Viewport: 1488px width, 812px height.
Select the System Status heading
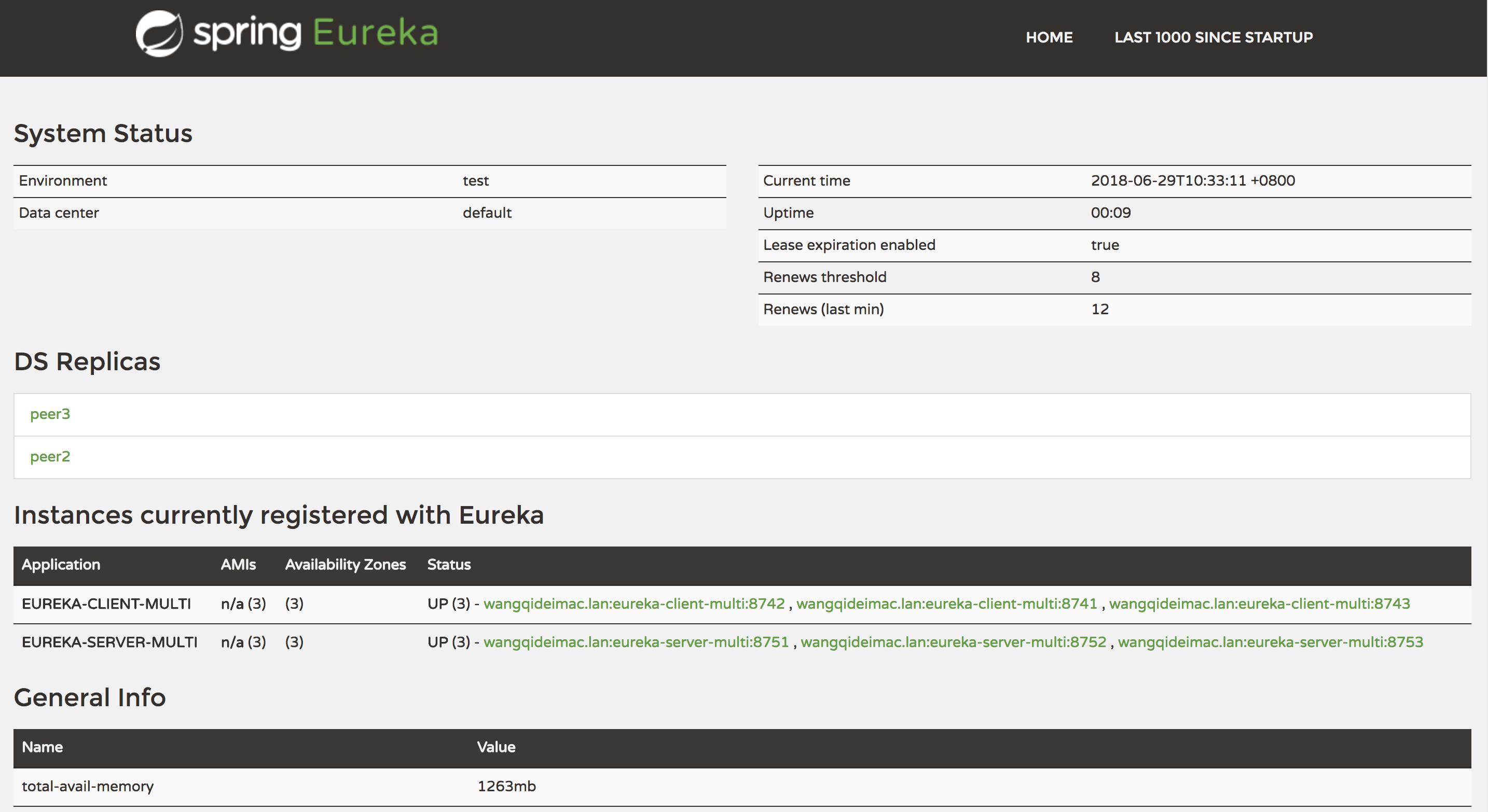[x=103, y=133]
